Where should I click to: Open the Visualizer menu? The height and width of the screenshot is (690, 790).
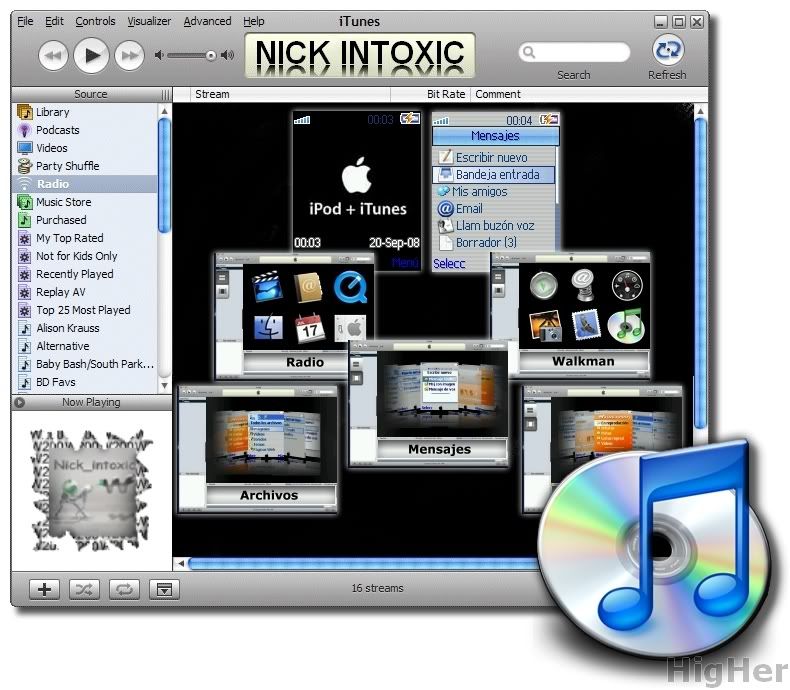click(x=149, y=21)
